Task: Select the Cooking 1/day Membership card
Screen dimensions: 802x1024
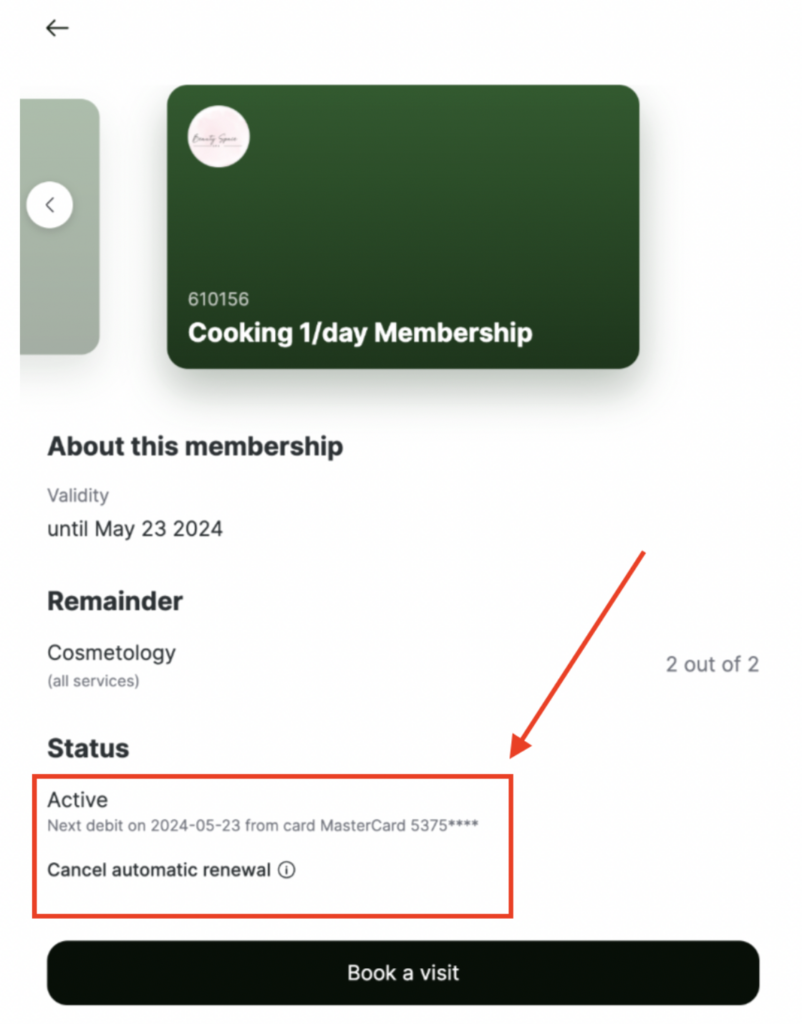Action: tap(402, 226)
